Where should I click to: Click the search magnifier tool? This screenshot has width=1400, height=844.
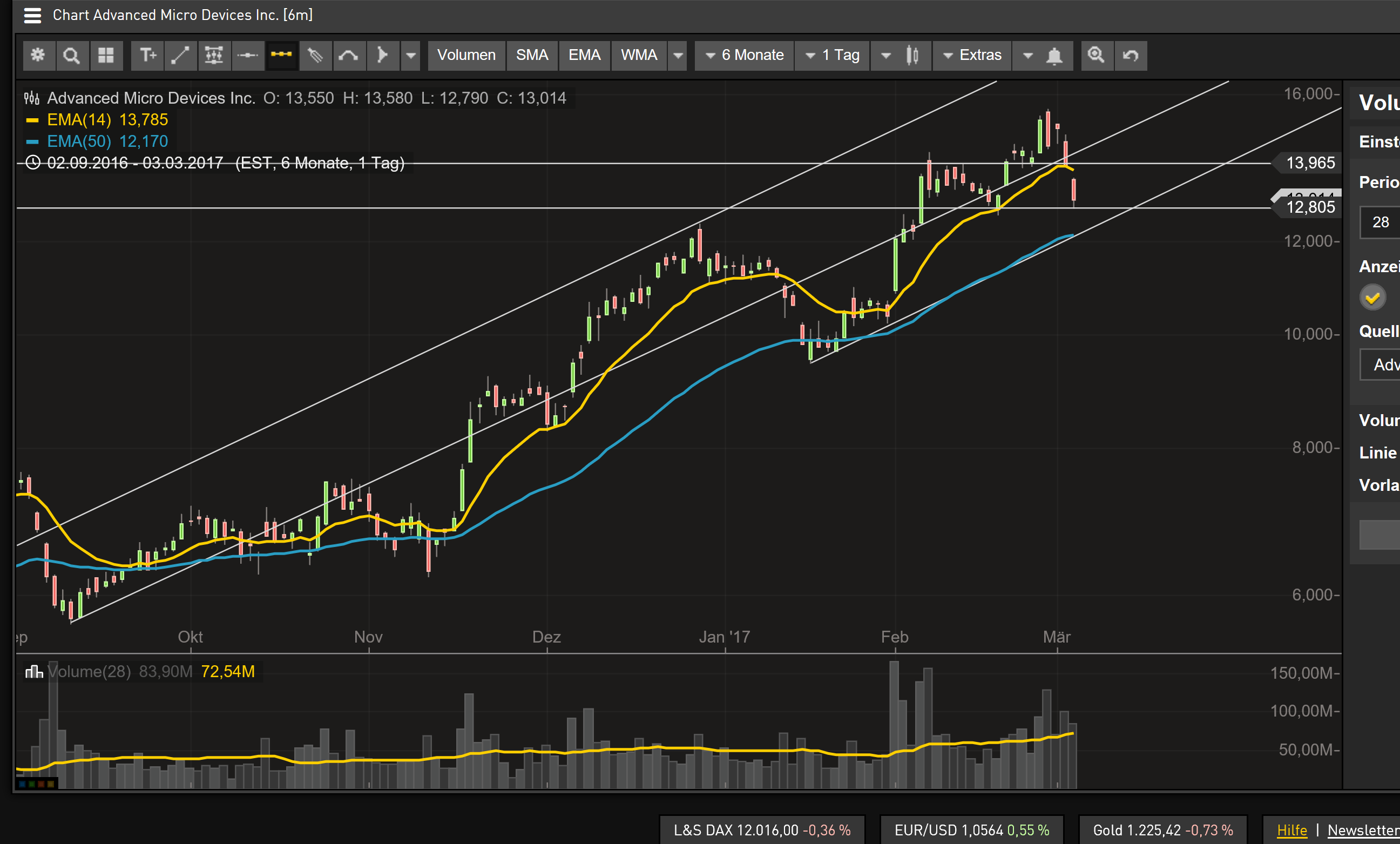pos(72,55)
